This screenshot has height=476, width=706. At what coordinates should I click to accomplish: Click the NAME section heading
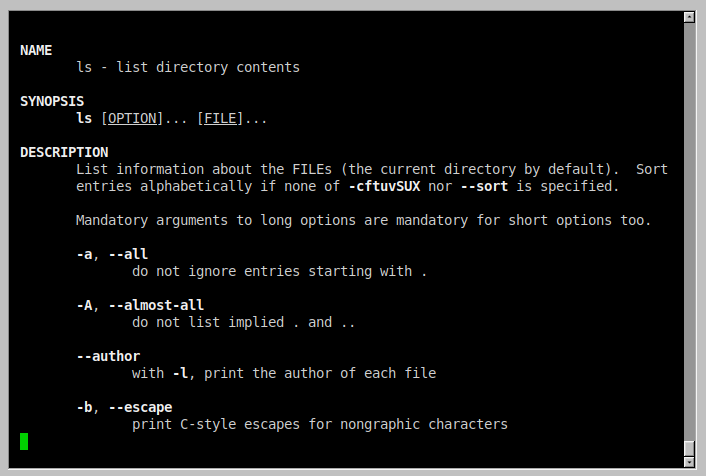click(36, 50)
